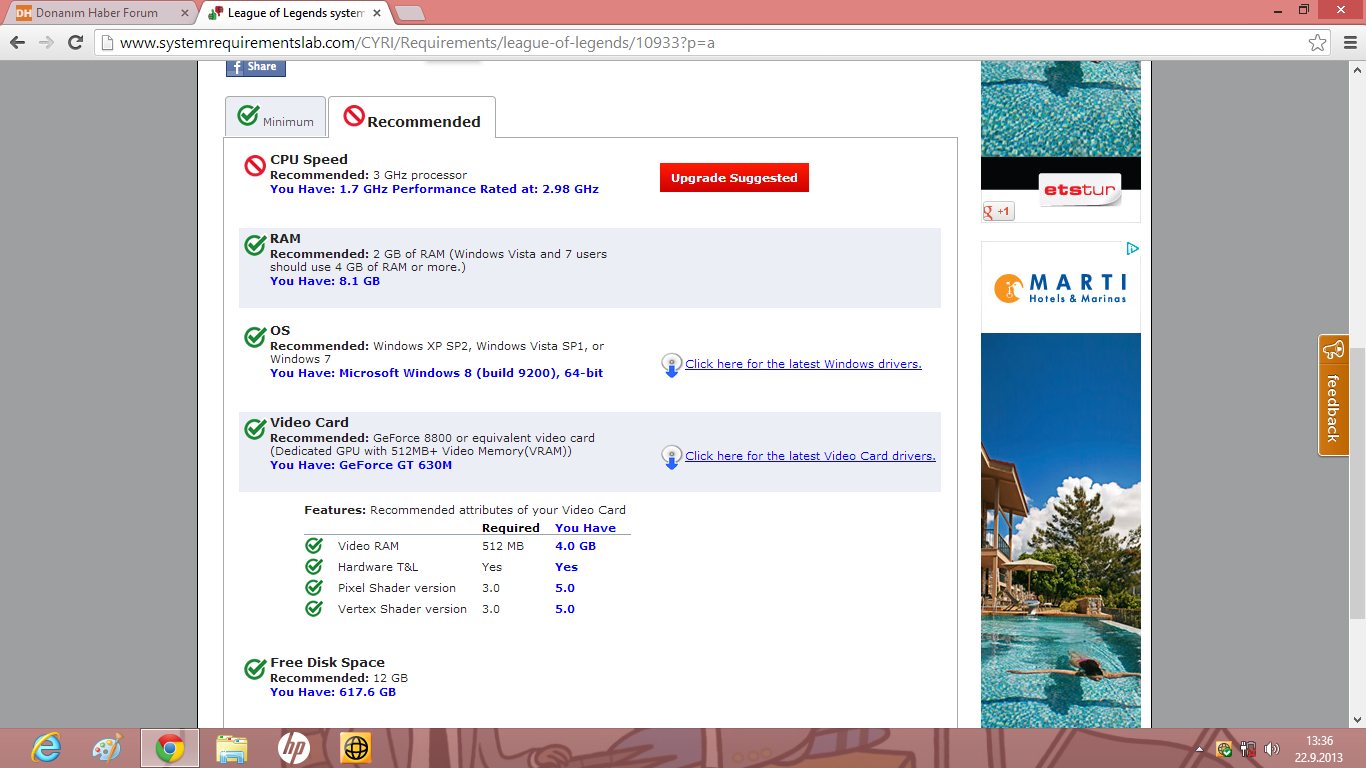Image resolution: width=1366 pixels, height=768 pixels.
Task: Click download icon beside Windows drivers link
Action: (672, 365)
